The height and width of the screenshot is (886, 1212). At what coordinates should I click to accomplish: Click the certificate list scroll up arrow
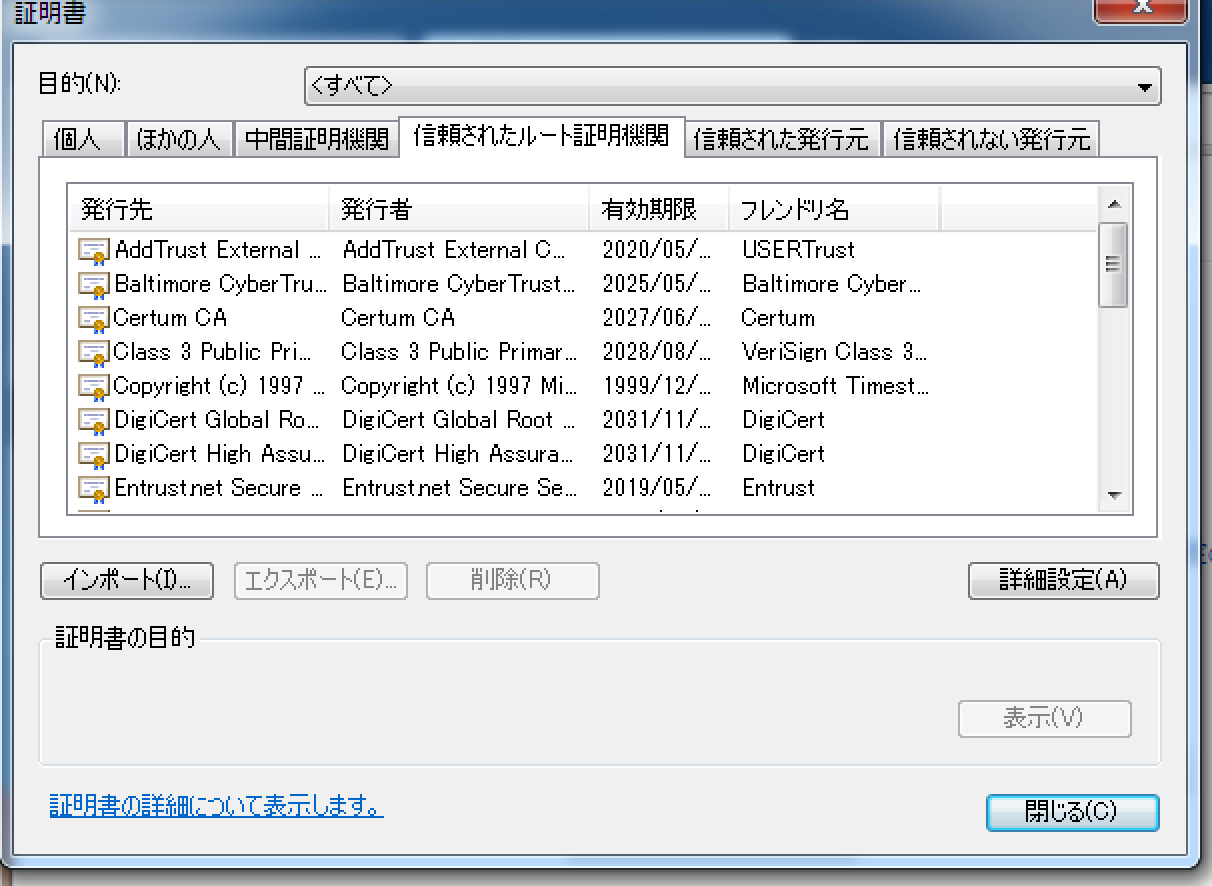[1114, 204]
